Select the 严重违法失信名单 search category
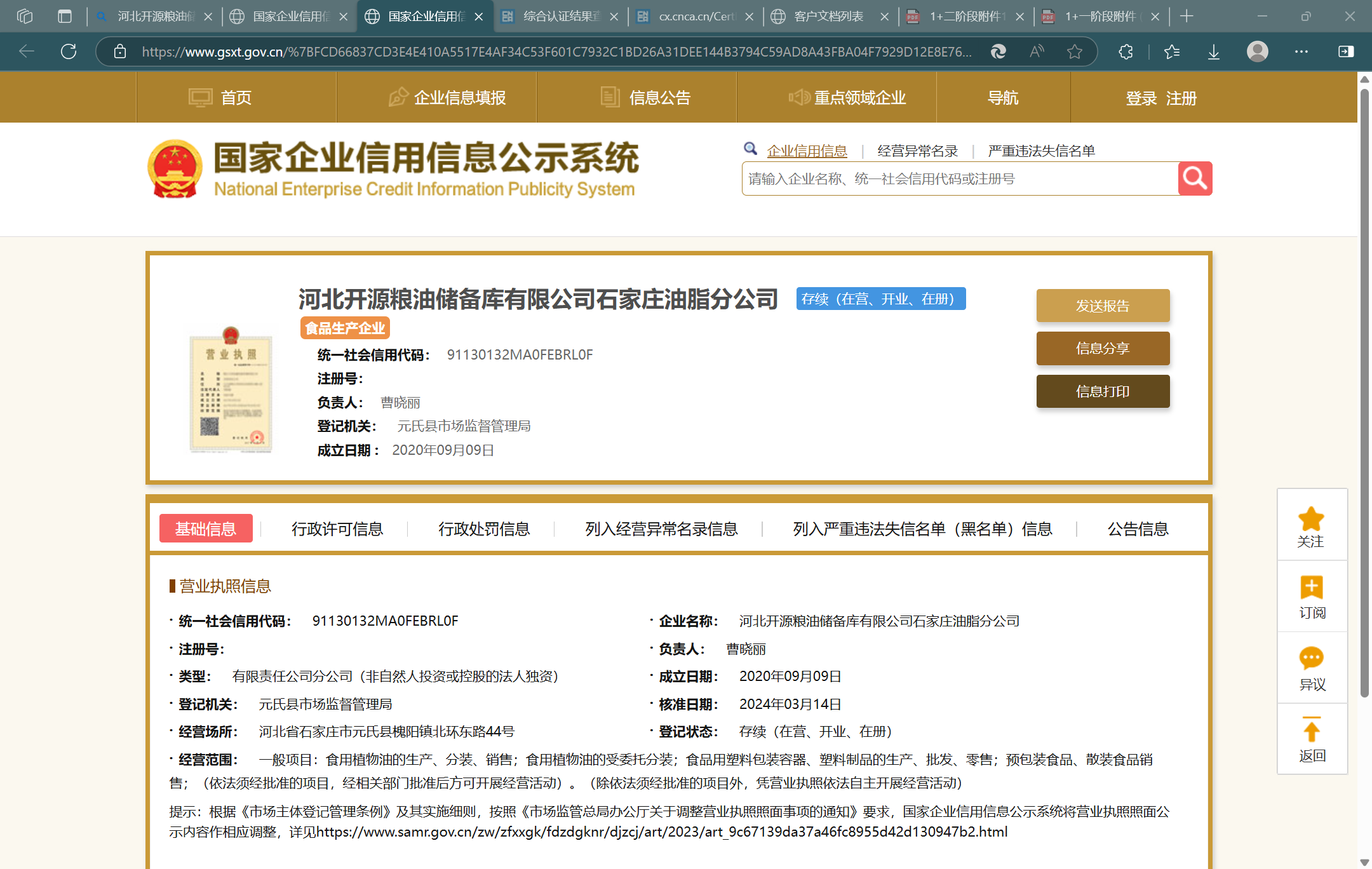This screenshot has height=869, width=1372. pos(1041,151)
